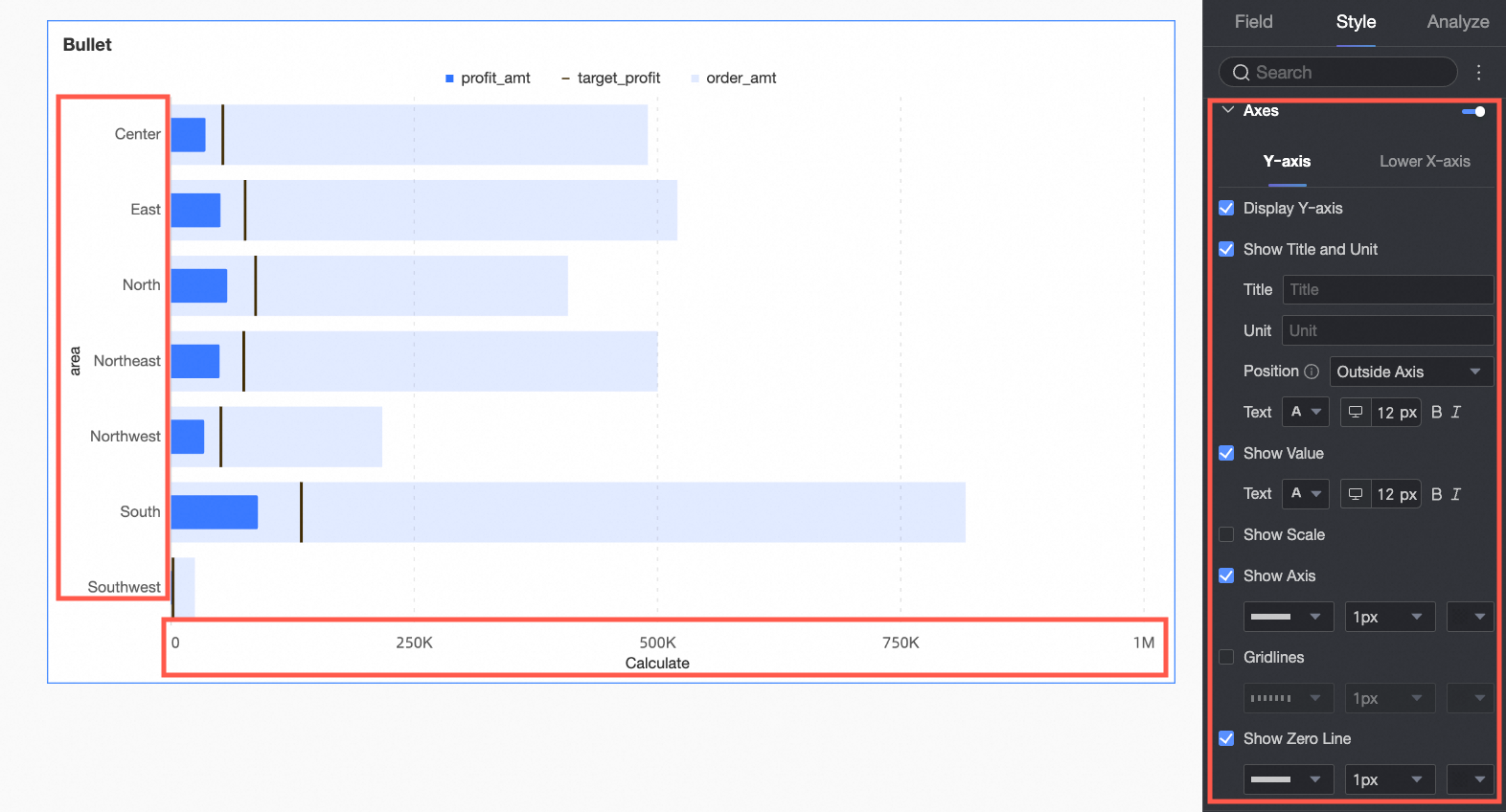Open value text color A dropdown

coord(1306,494)
